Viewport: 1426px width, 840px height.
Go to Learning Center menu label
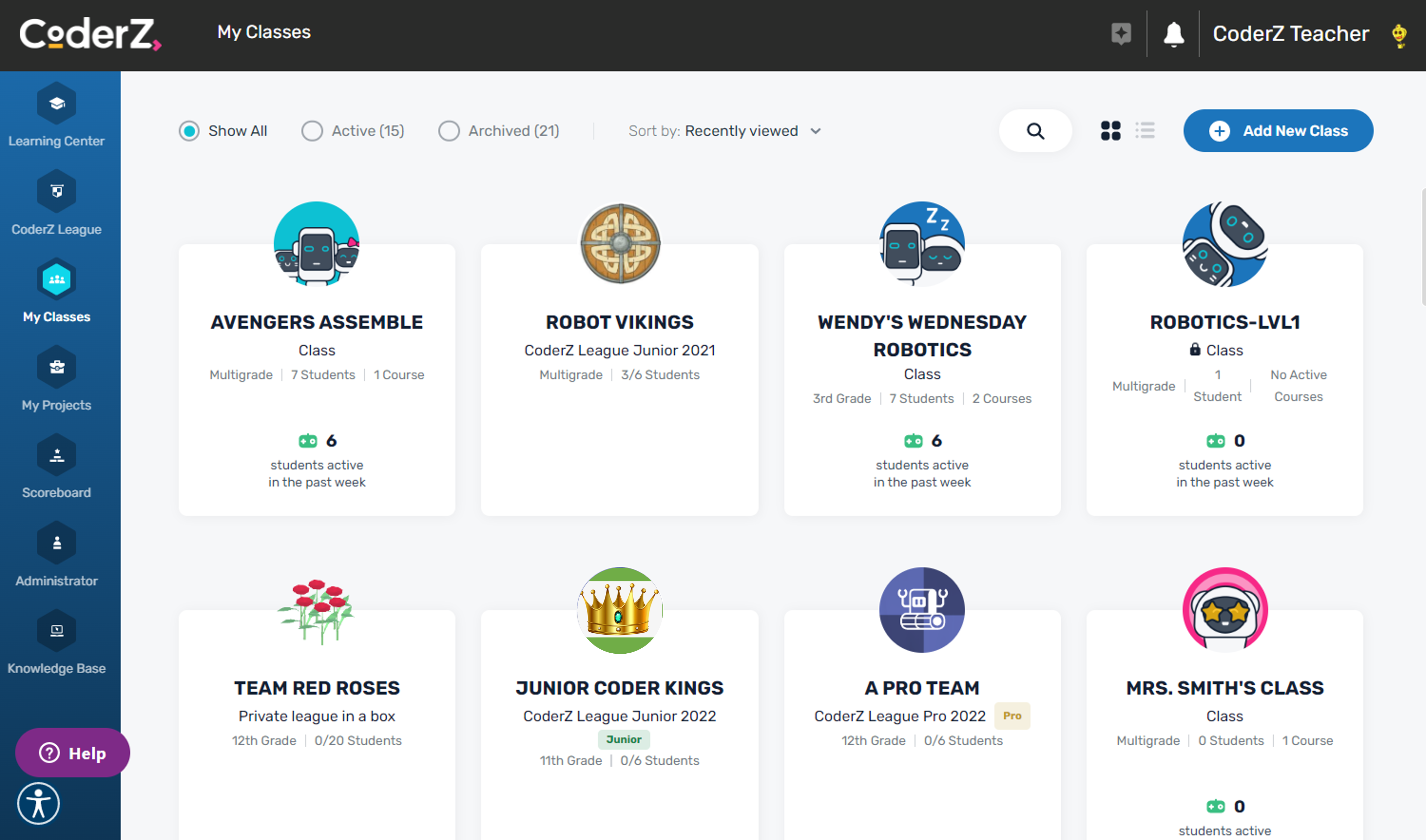tap(57, 141)
